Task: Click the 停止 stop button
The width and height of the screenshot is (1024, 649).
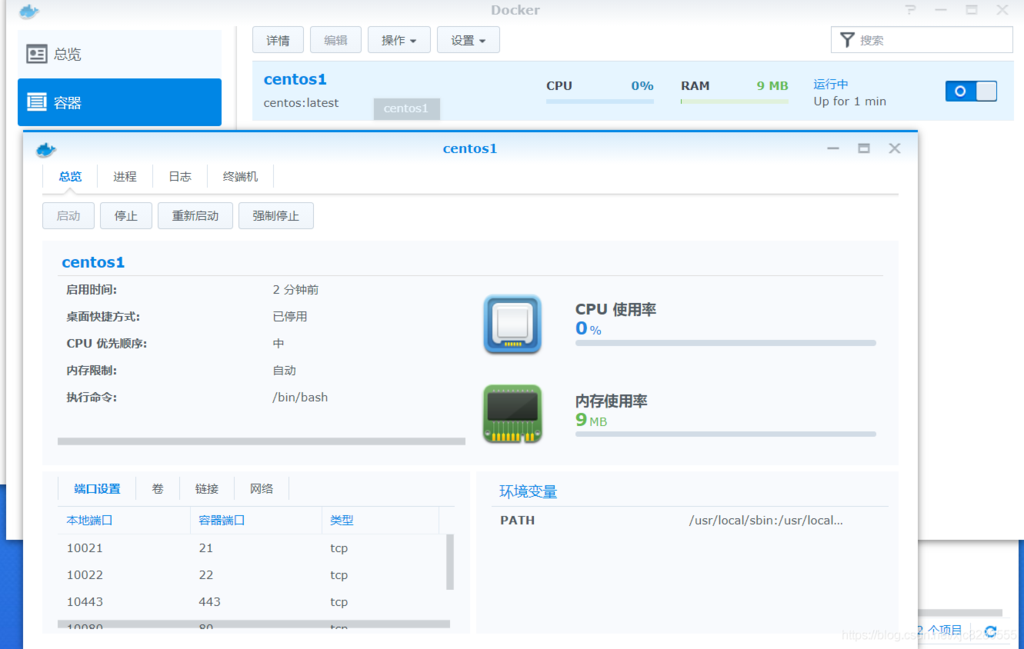Action: pyautogui.click(x=126, y=216)
